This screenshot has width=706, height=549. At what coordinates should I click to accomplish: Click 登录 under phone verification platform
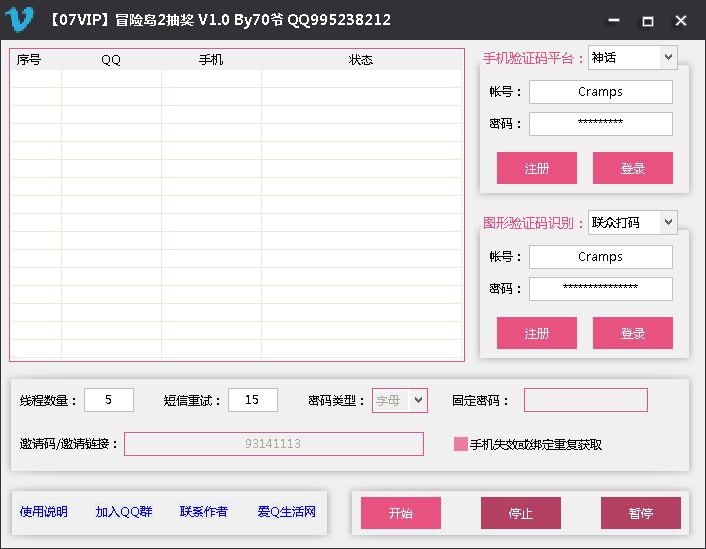[633, 168]
